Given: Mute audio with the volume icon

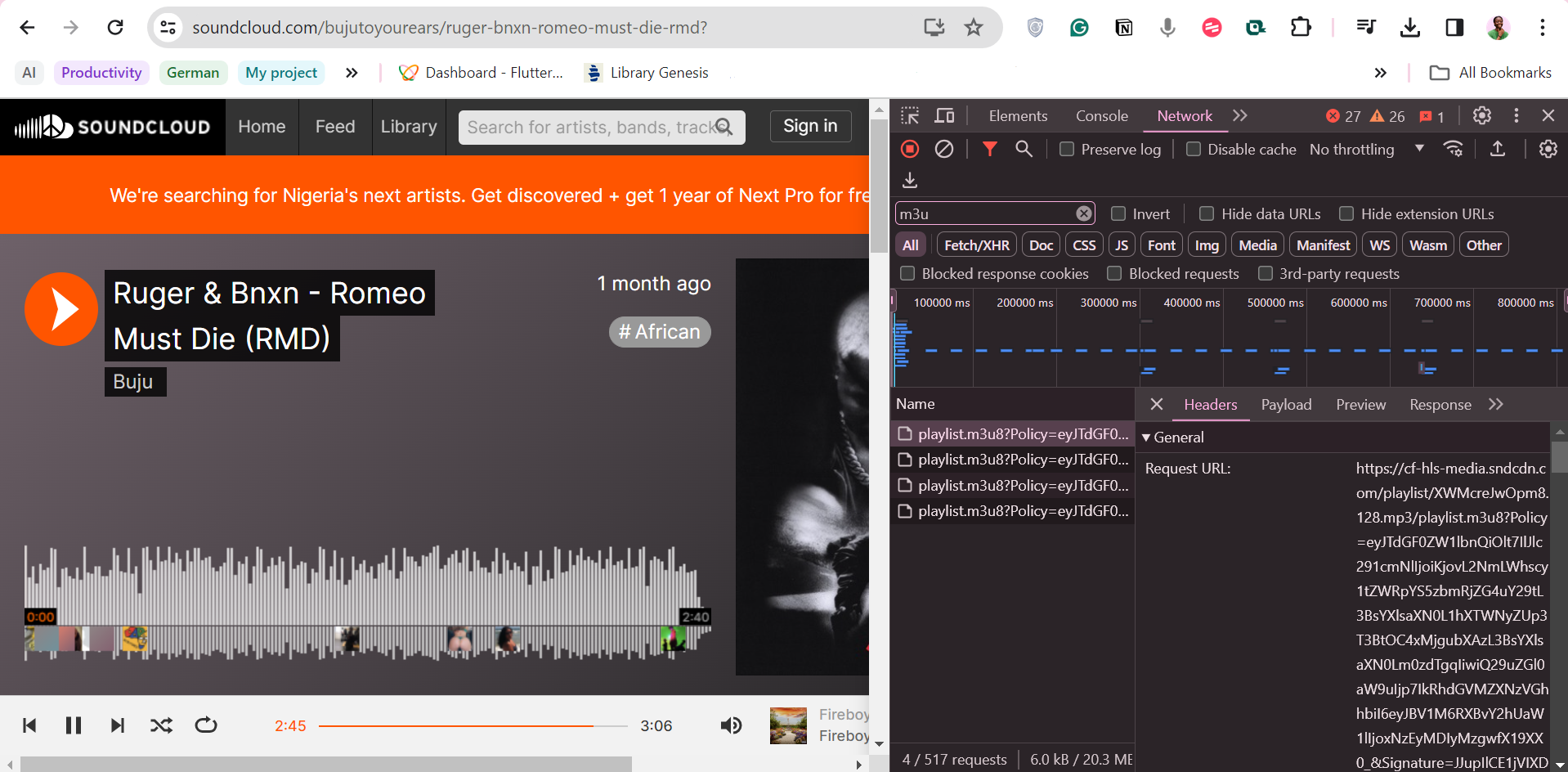Looking at the screenshot, I should click(x=730, y=725).
